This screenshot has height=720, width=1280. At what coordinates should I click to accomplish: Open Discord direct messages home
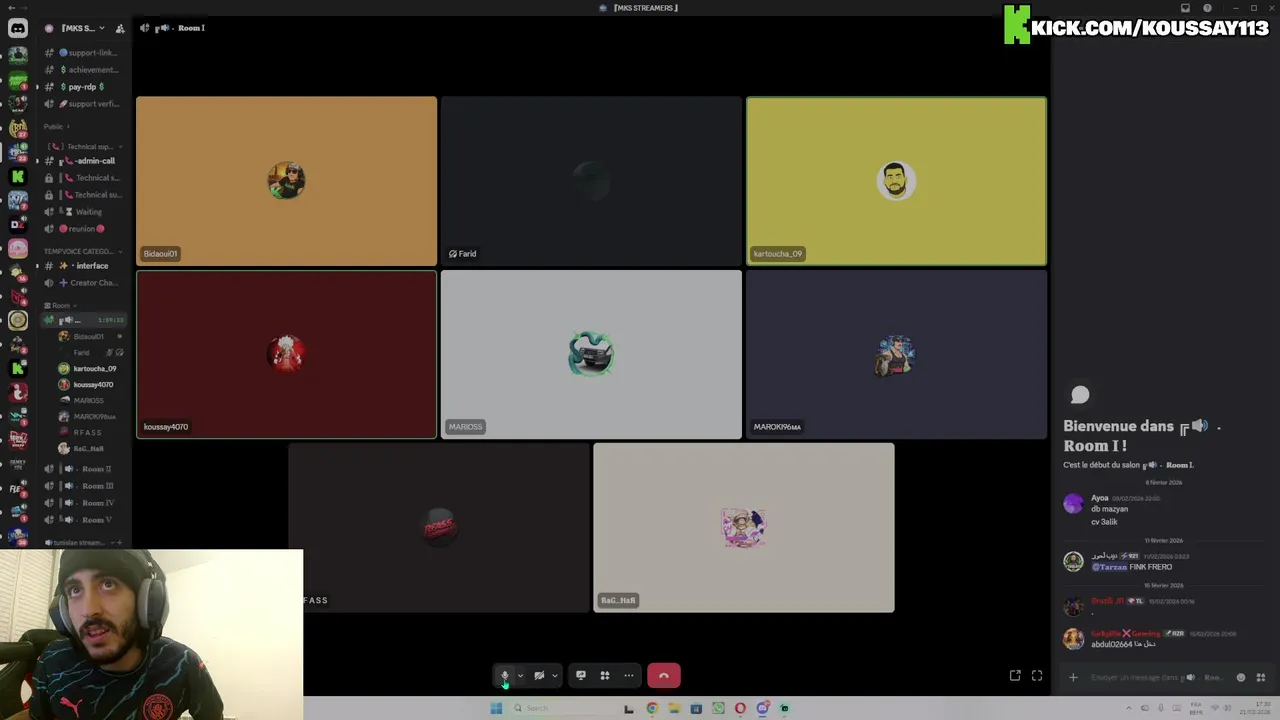tap(18, 29)
